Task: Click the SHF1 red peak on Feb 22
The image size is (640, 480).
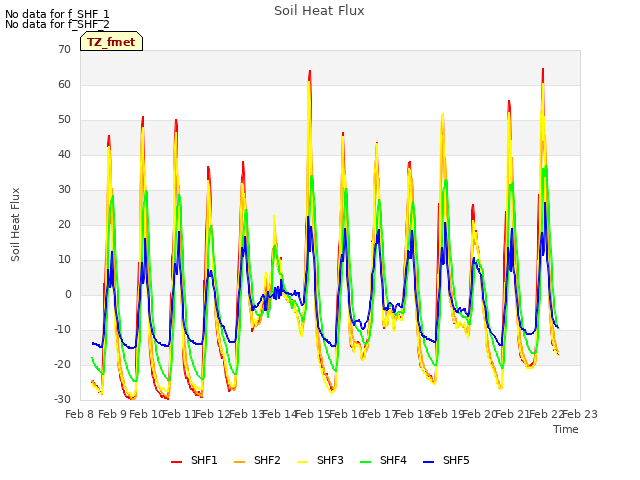Action: coord(543,69)
